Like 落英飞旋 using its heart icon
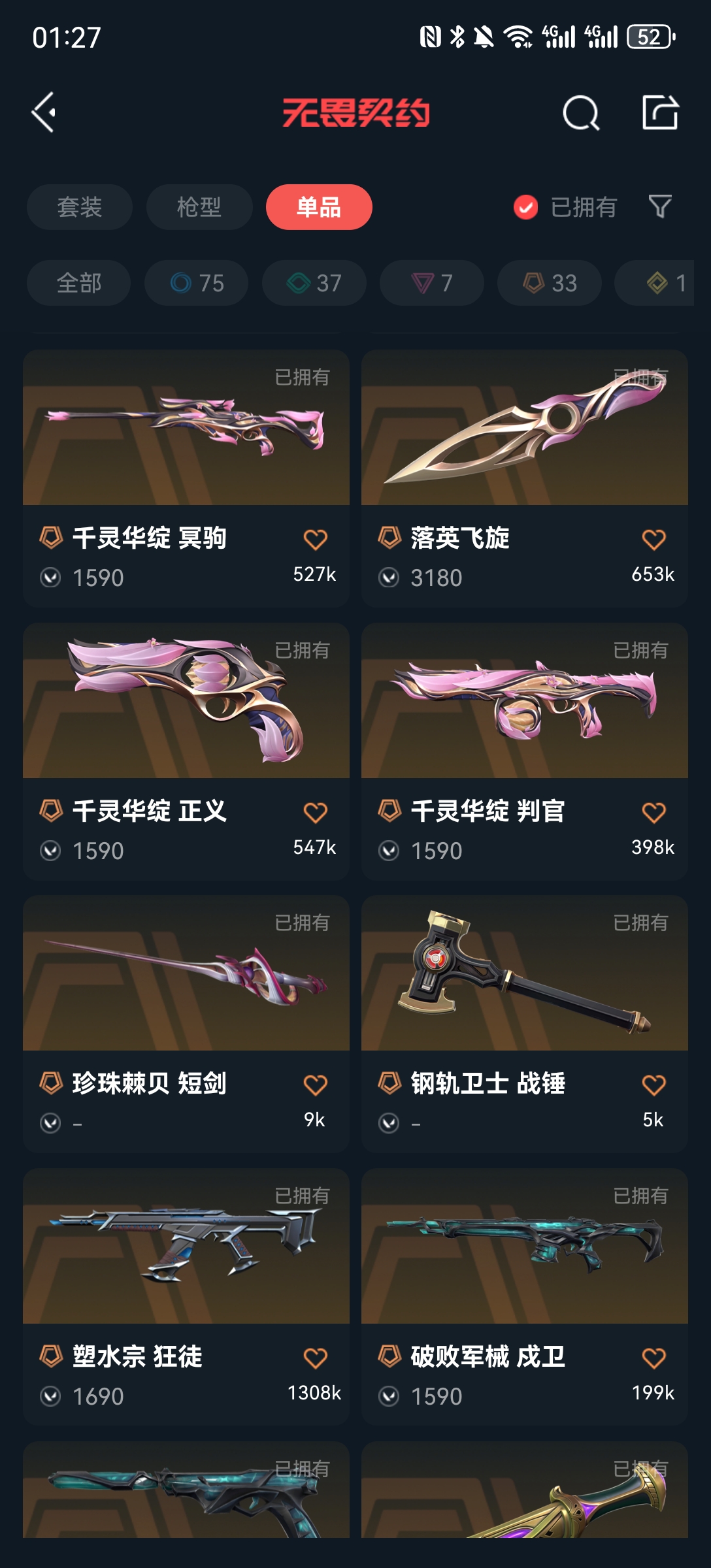This screenshot has height=1568, width=711. pos(653,540)
